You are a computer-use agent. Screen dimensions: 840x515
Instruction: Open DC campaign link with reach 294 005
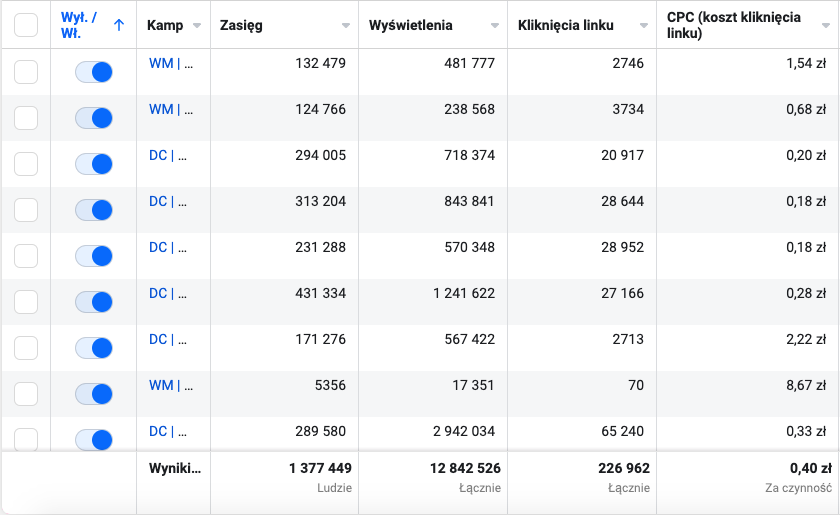(171, 155)
